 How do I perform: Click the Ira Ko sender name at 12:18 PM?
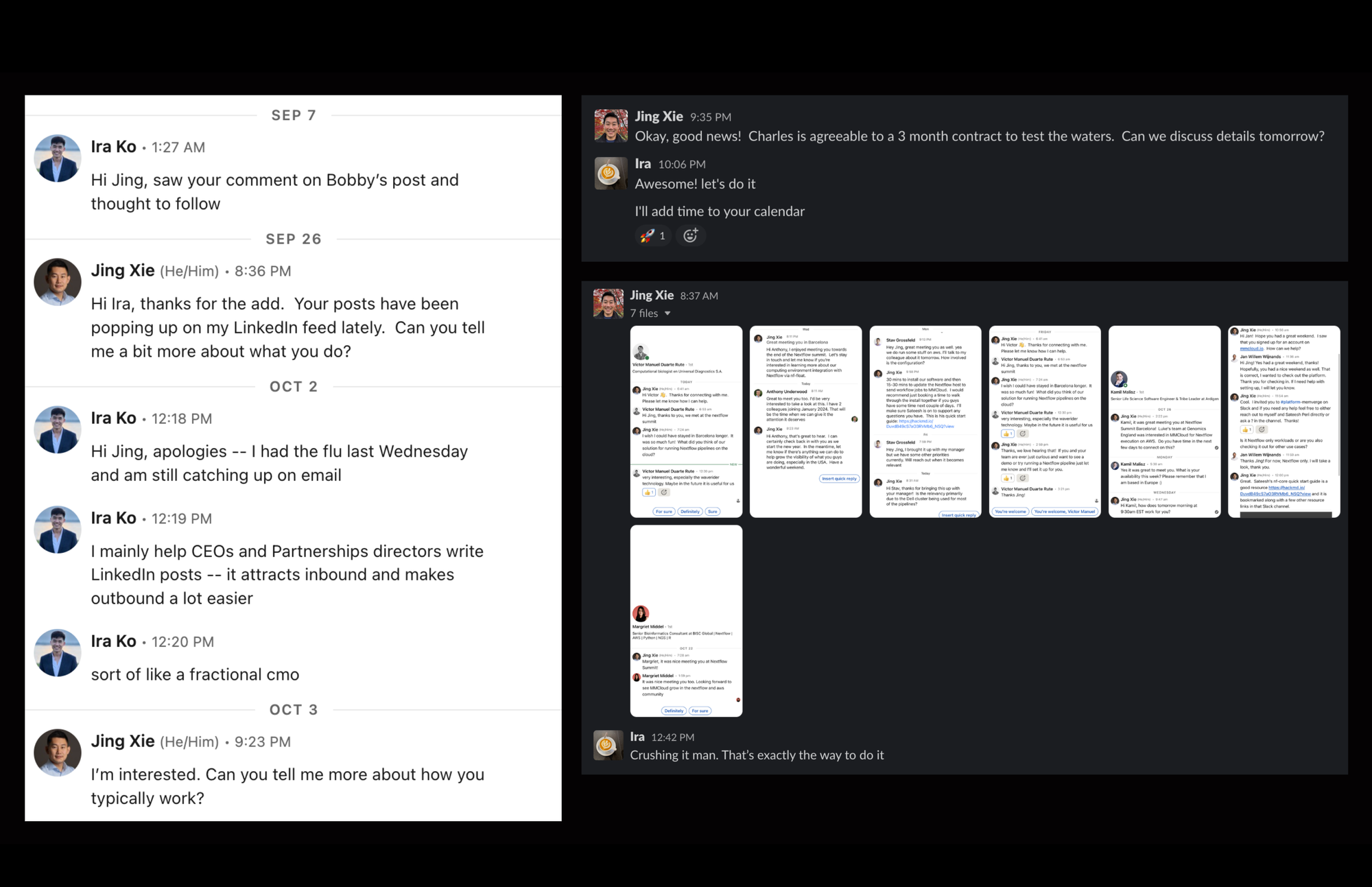(x=114, y=418)
